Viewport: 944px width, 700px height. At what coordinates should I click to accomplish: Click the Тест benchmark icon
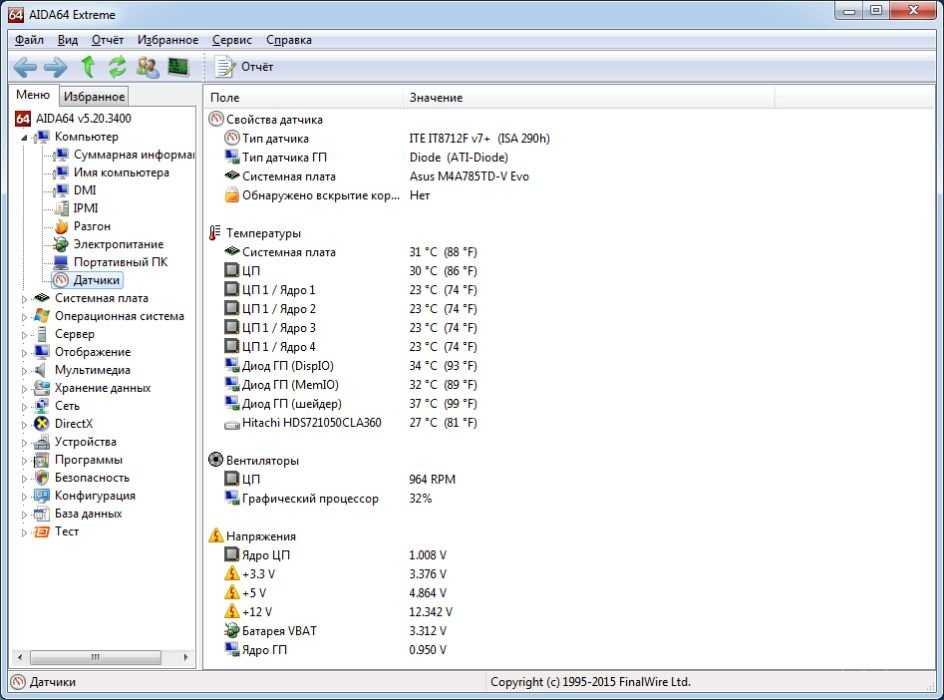click(x=42, y=532)
